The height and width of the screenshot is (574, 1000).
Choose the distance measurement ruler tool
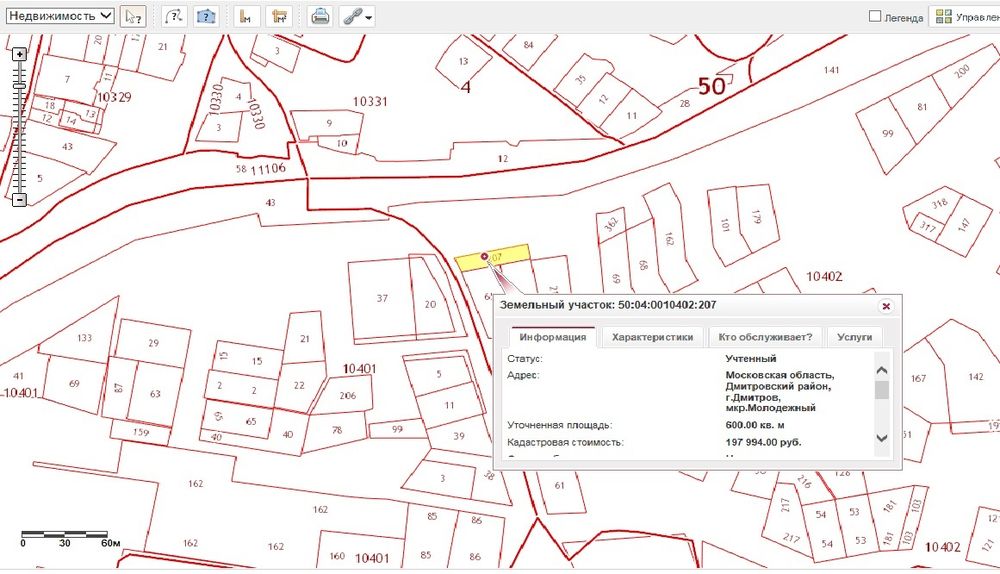point(246,17)
